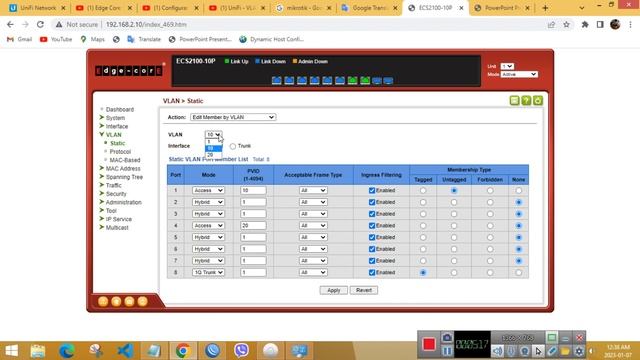Pause the screen recording

447,351
